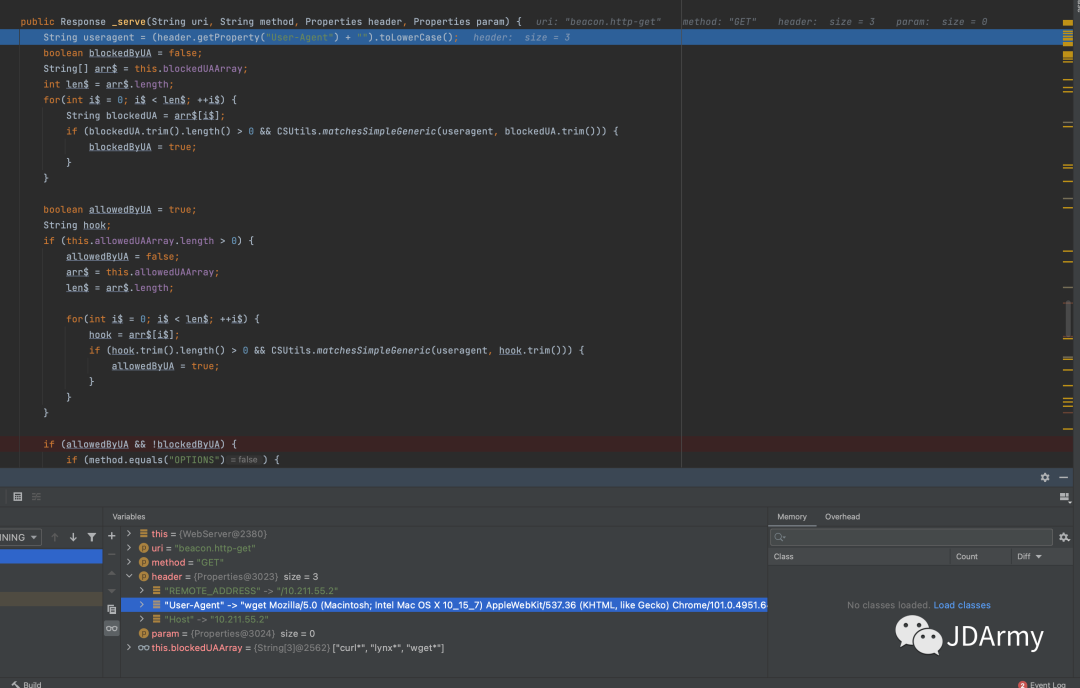Select the Variables panel title
The width and height of the screenshot is (1080, 688).
tap(129, 517)
